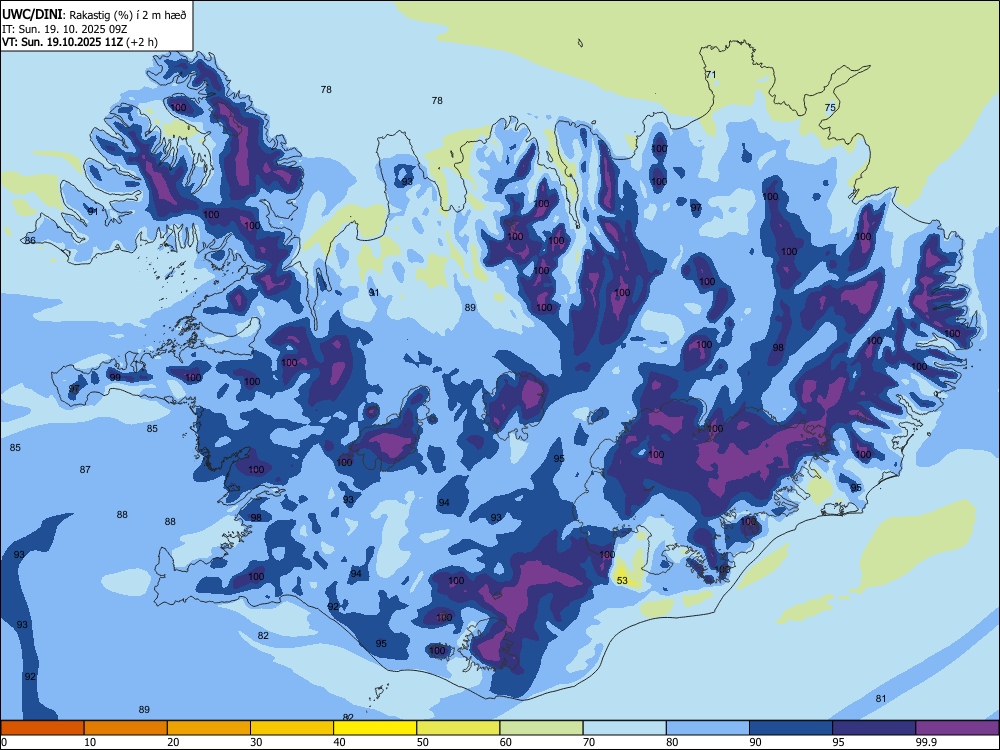The height and width of the screenshot is (750, 1000).
Task: Click the legend tick label "10"
Action: pyautogui.click(x=90, y=742)
